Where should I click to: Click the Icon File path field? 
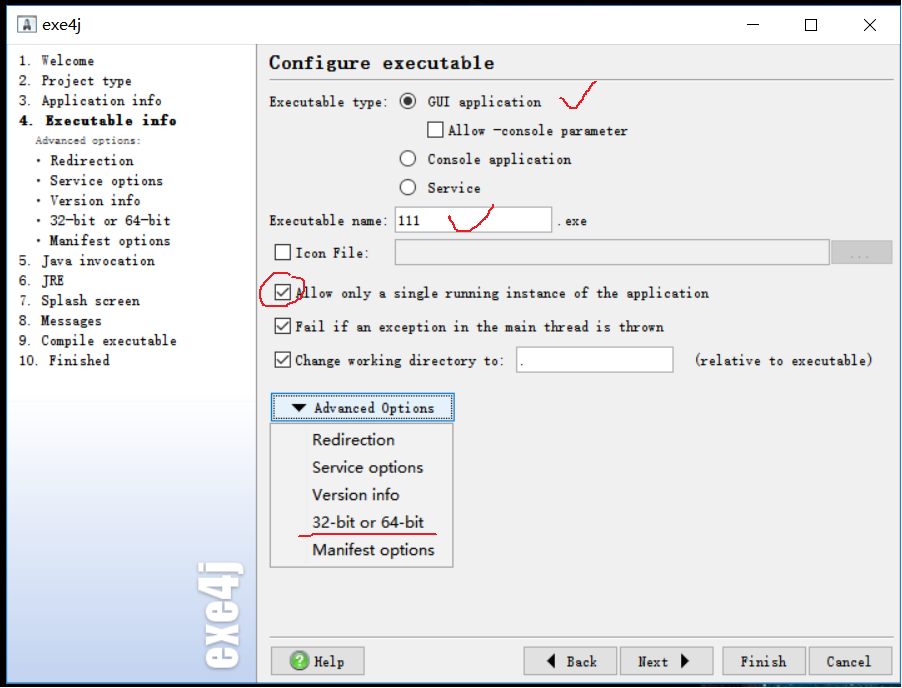pyautogui.click(x=611, y=252)
